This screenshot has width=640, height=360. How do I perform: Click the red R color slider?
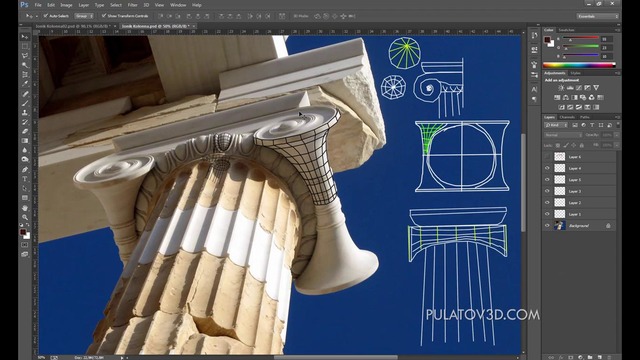[581, 38]
